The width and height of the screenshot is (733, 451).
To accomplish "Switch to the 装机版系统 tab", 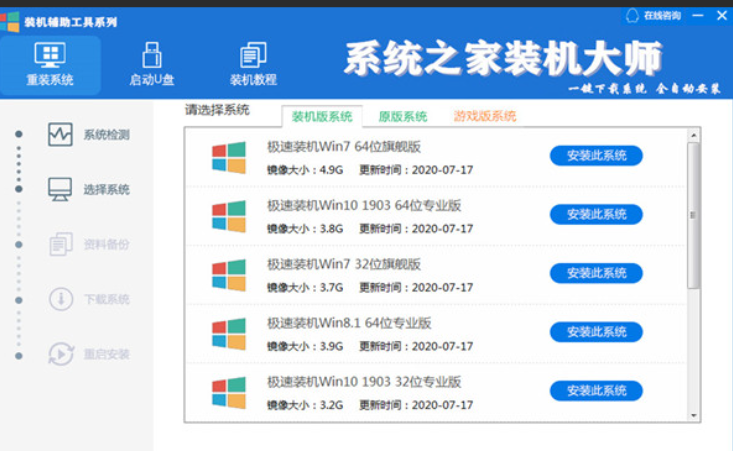I will 322,116.
